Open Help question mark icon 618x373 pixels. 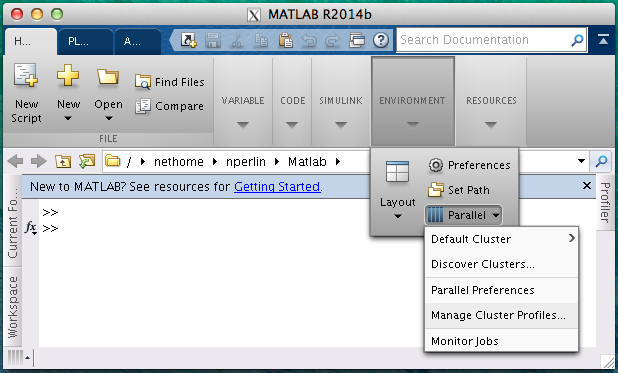(x=381, y=40)
